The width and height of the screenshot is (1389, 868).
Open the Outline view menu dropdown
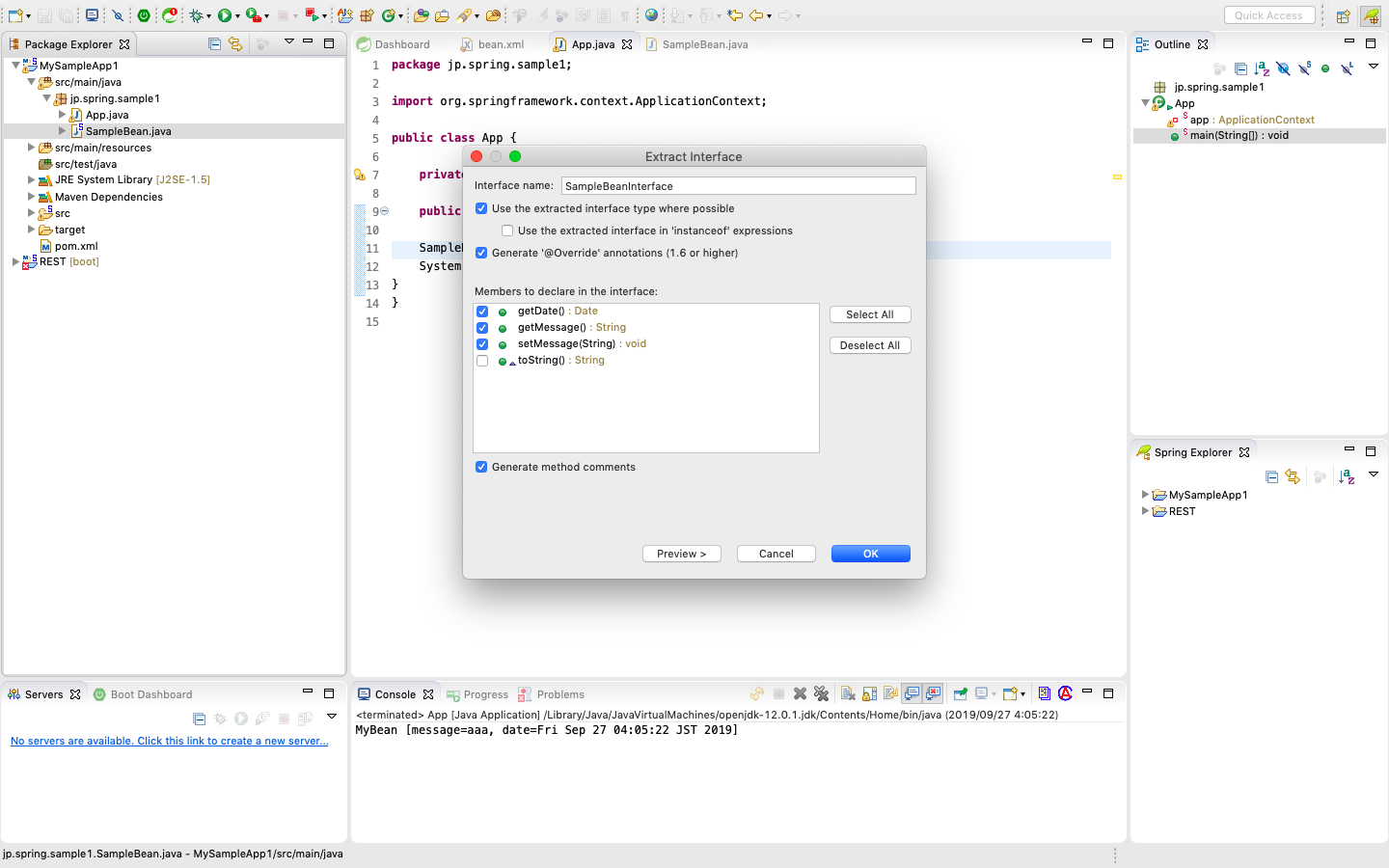tap(1374, 67)
